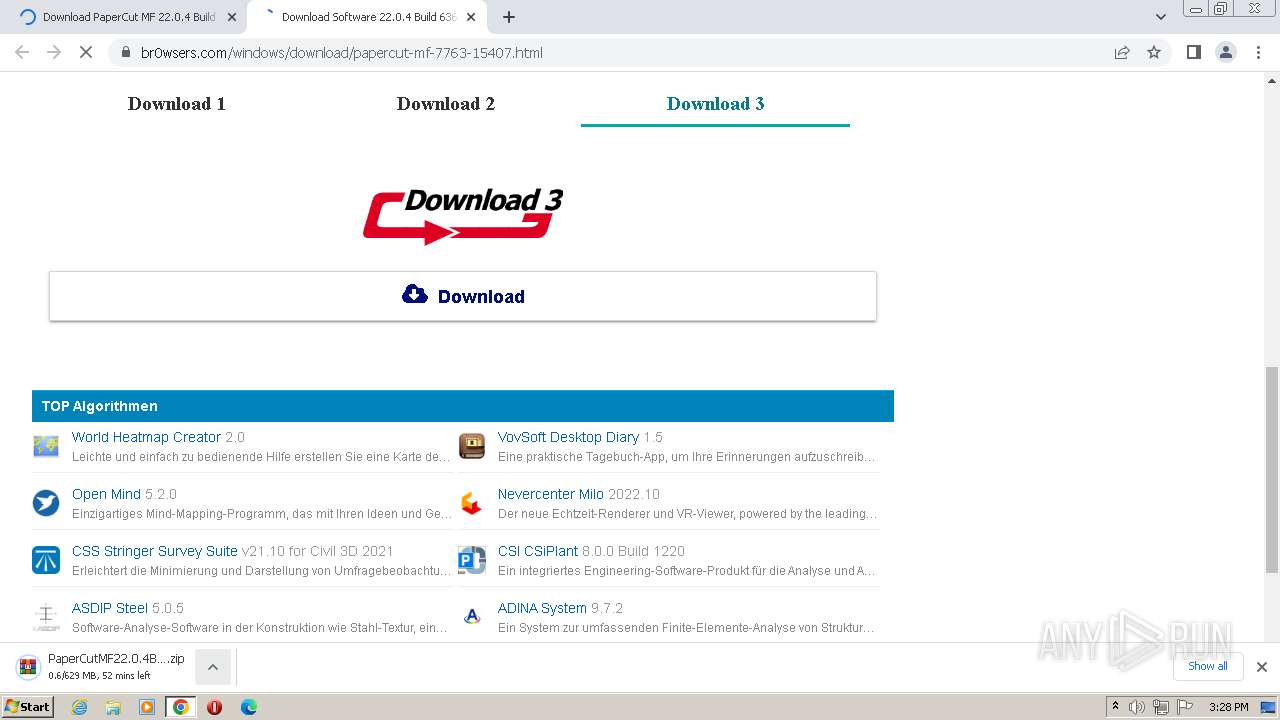Click the page vertical scrollbar

tap(1272, 470)
